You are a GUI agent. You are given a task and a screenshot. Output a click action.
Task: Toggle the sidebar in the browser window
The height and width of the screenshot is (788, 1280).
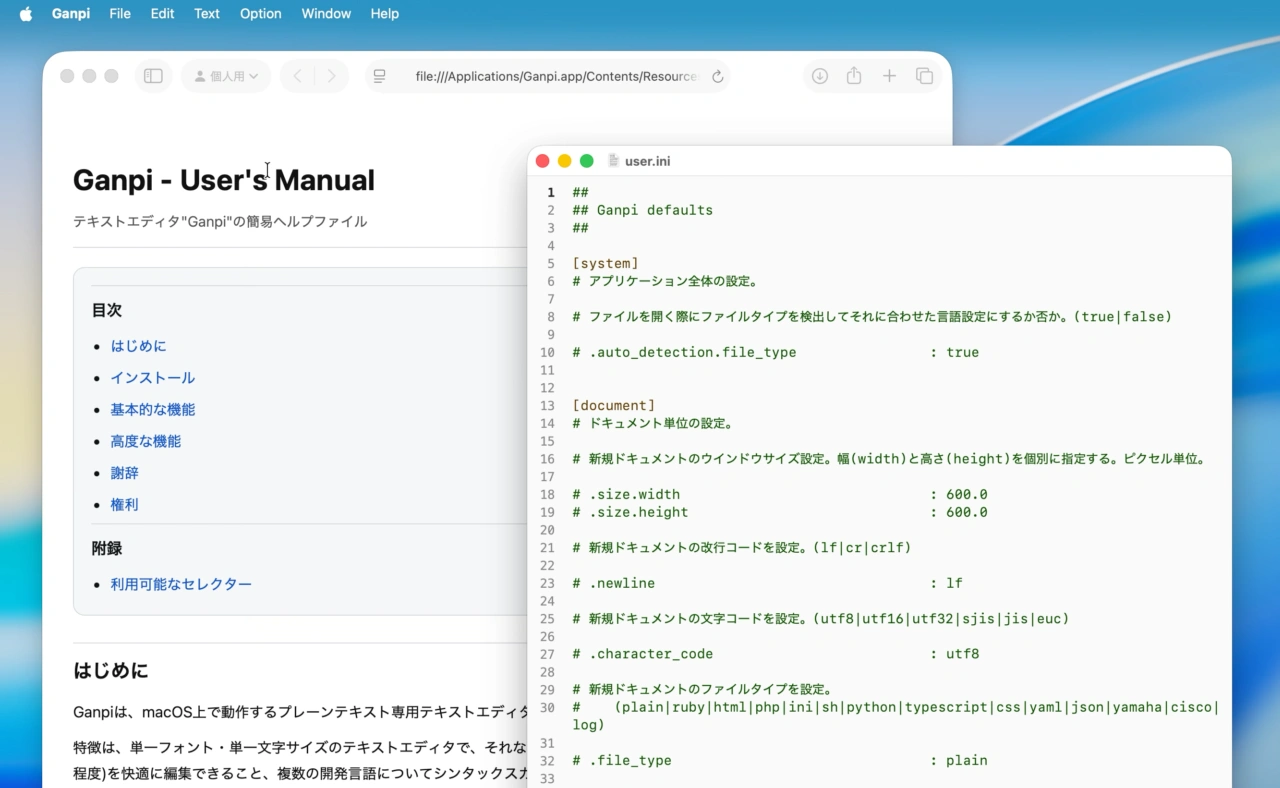point(153,76)
